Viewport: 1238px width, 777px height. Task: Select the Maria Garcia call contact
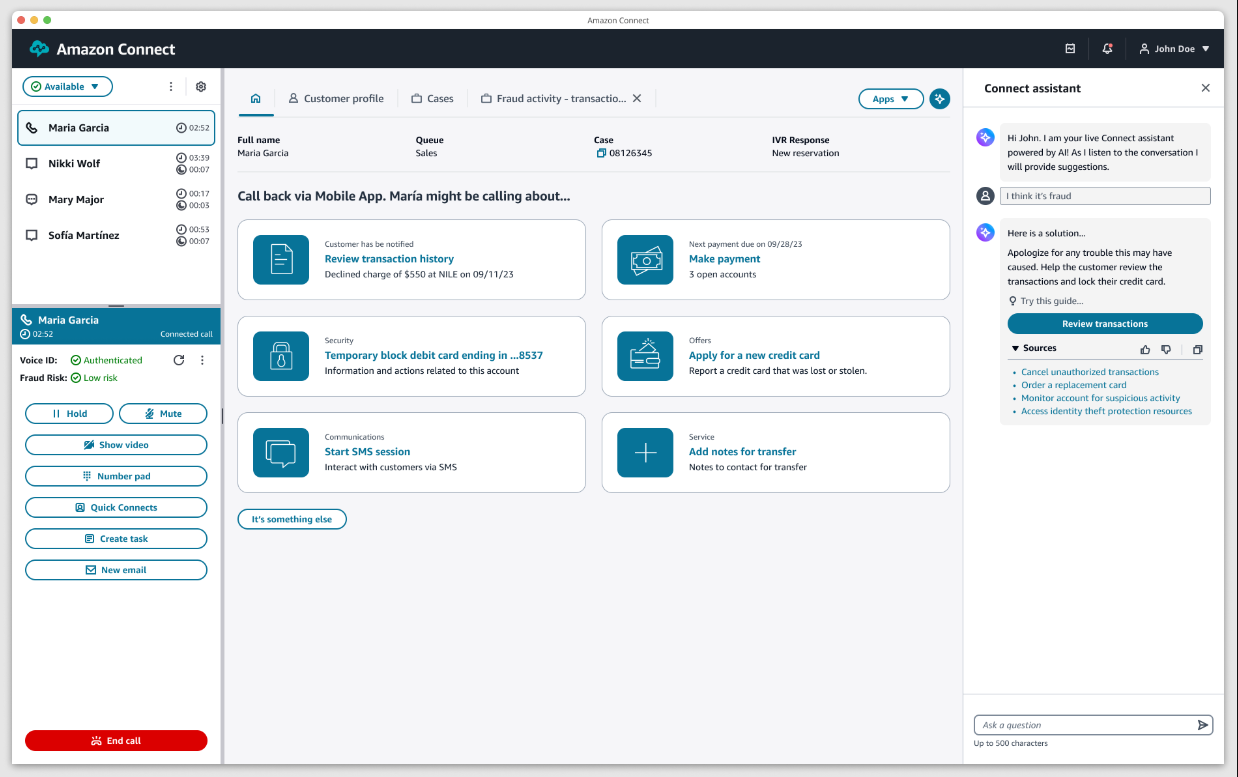click(x=116, y=128)
